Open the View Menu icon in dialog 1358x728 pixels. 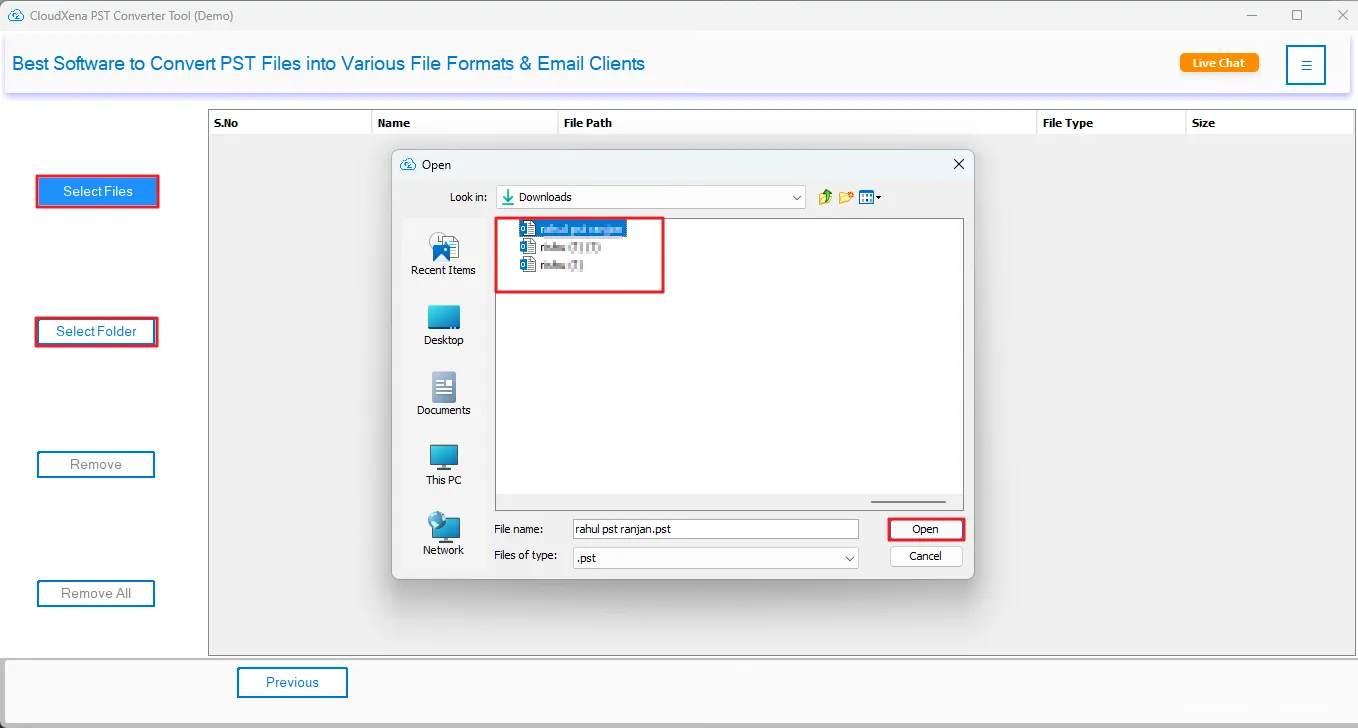[869, 197]
